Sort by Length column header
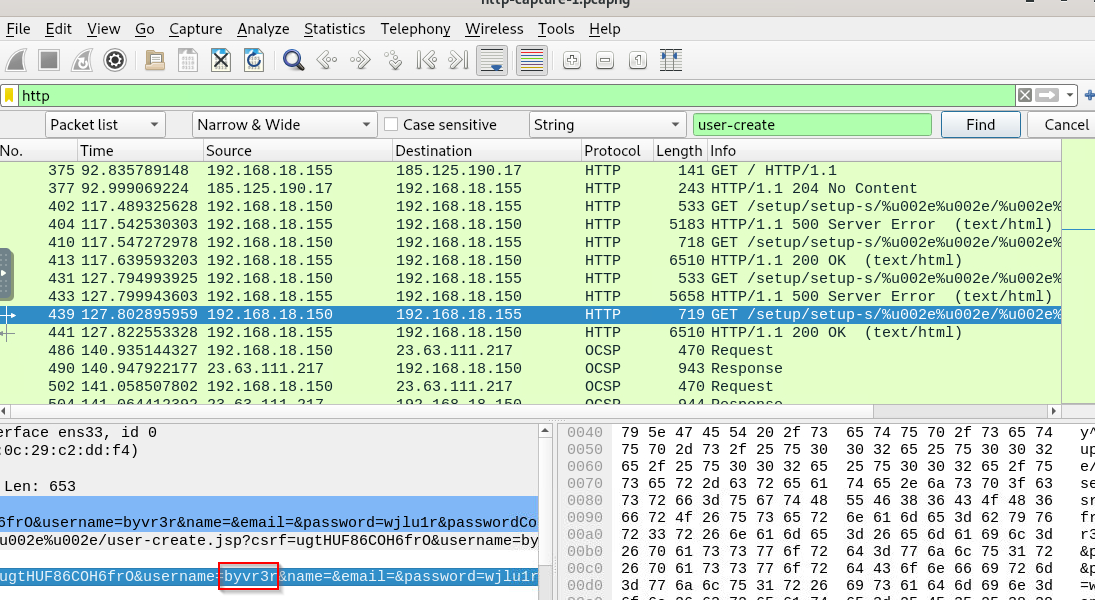Image resolution: width=1095 pixels, height=600 pixels. (x=679, y=151)
